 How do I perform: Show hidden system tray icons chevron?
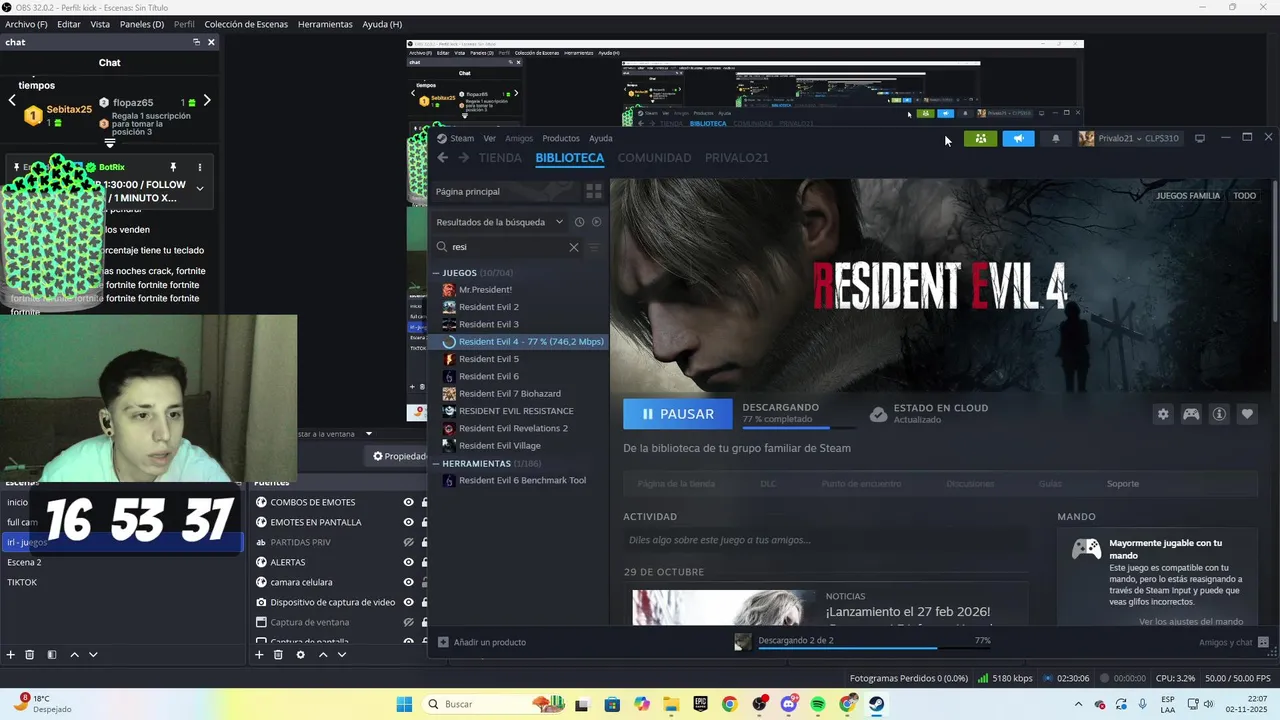[1078, 704]
